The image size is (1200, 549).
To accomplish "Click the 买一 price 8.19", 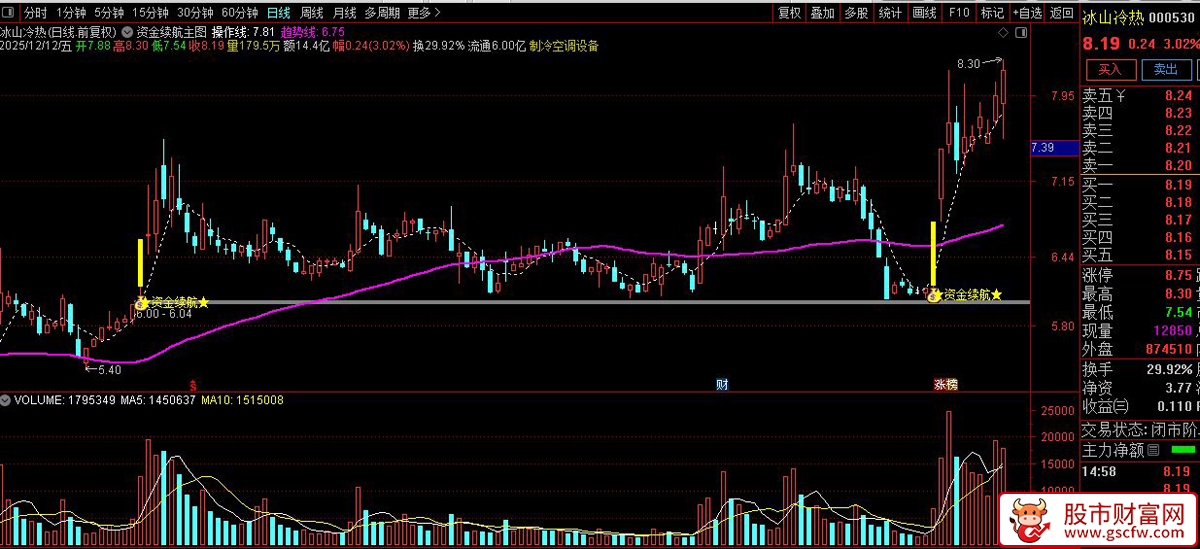I will coord(1178,185).
